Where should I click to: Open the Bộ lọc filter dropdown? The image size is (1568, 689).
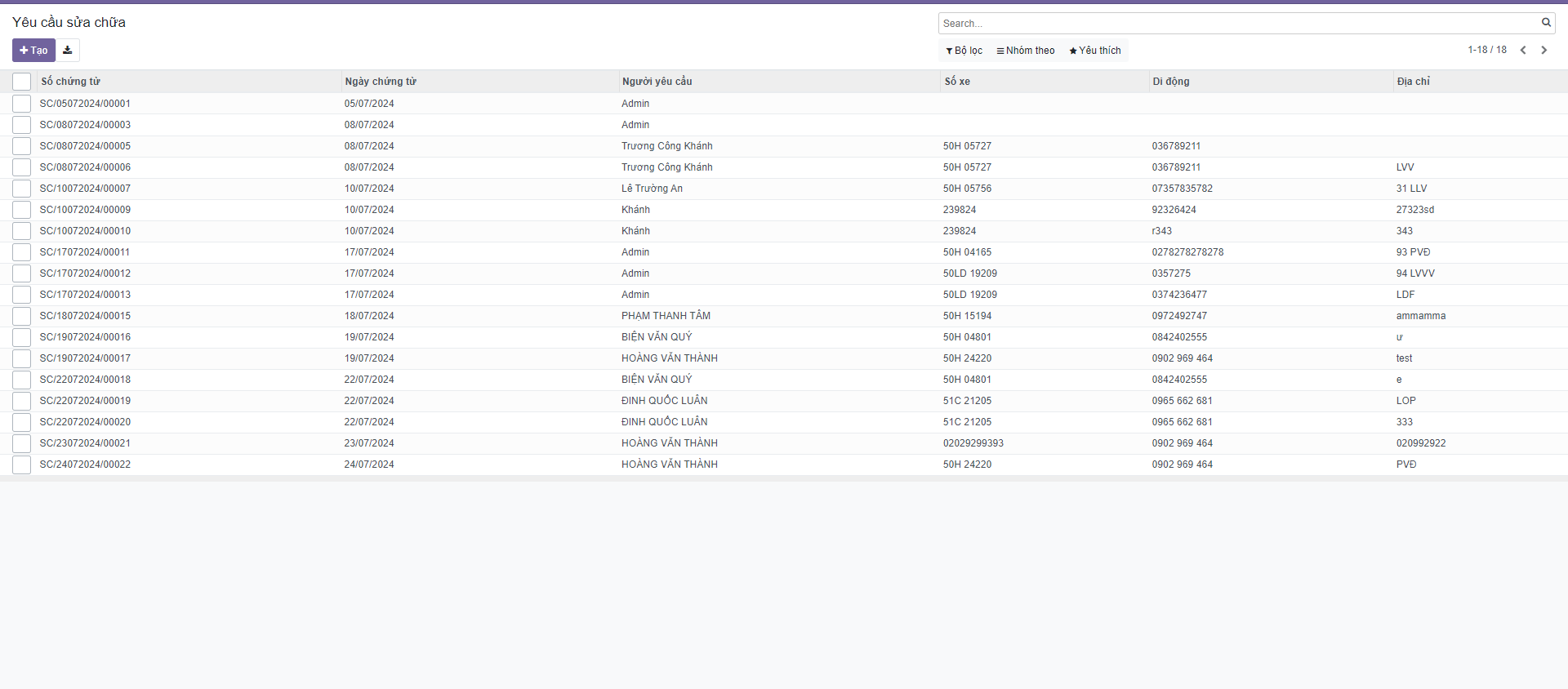point(964,51)
